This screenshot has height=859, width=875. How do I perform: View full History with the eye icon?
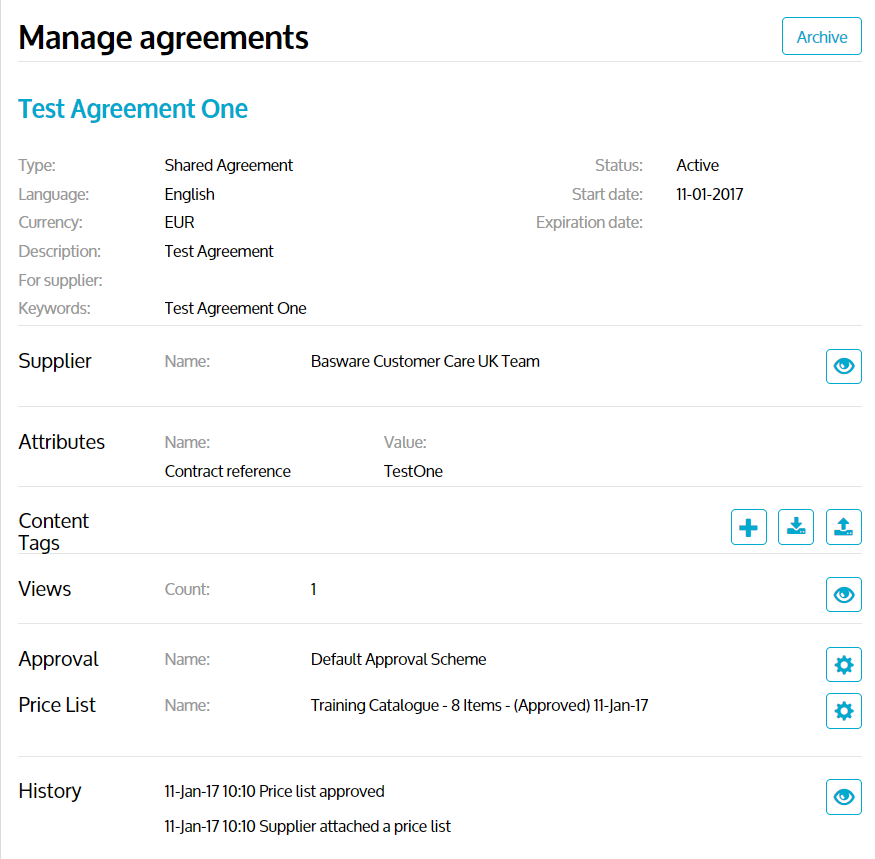(x=843, y=797)
